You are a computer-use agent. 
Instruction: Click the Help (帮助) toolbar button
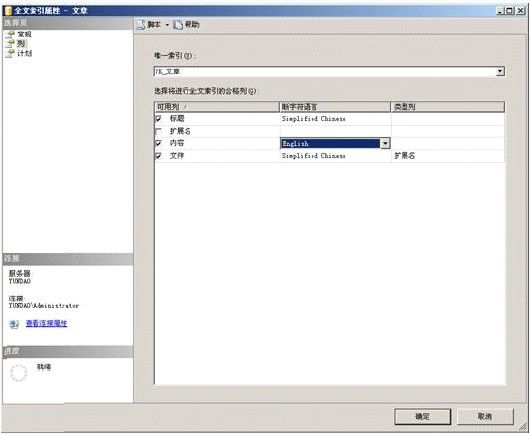(186, 25)
